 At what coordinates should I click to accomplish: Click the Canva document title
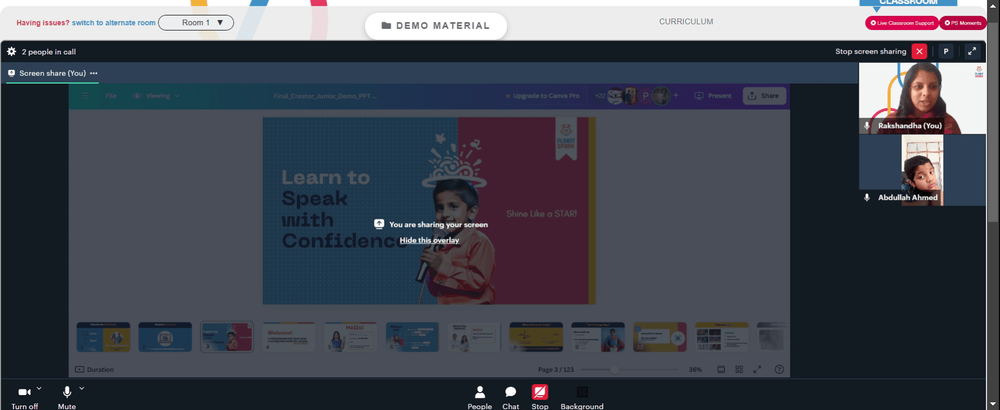[x=325, y=96]
